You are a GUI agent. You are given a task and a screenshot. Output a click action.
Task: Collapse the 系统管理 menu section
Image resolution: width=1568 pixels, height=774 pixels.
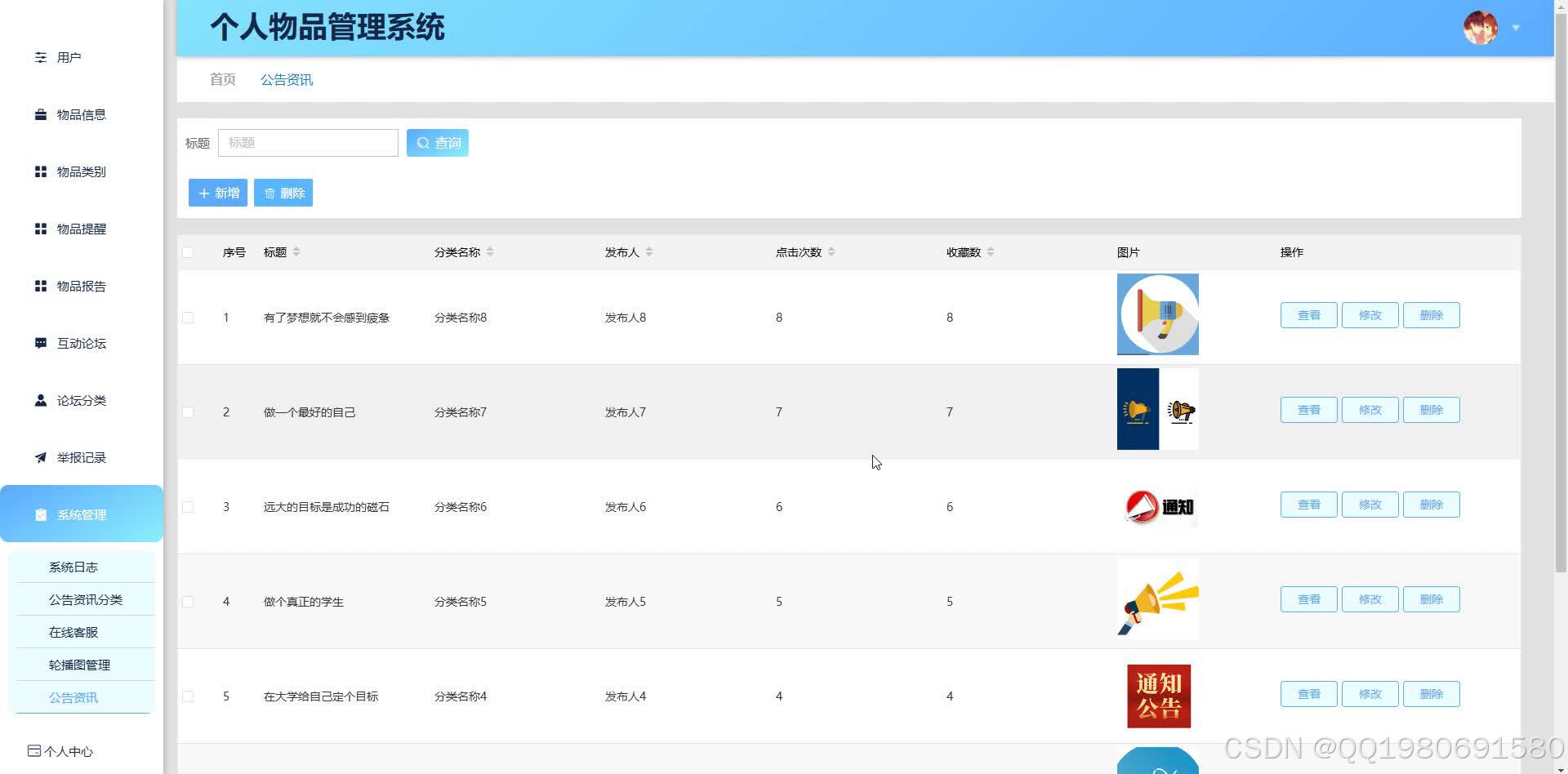click(82, 514)
